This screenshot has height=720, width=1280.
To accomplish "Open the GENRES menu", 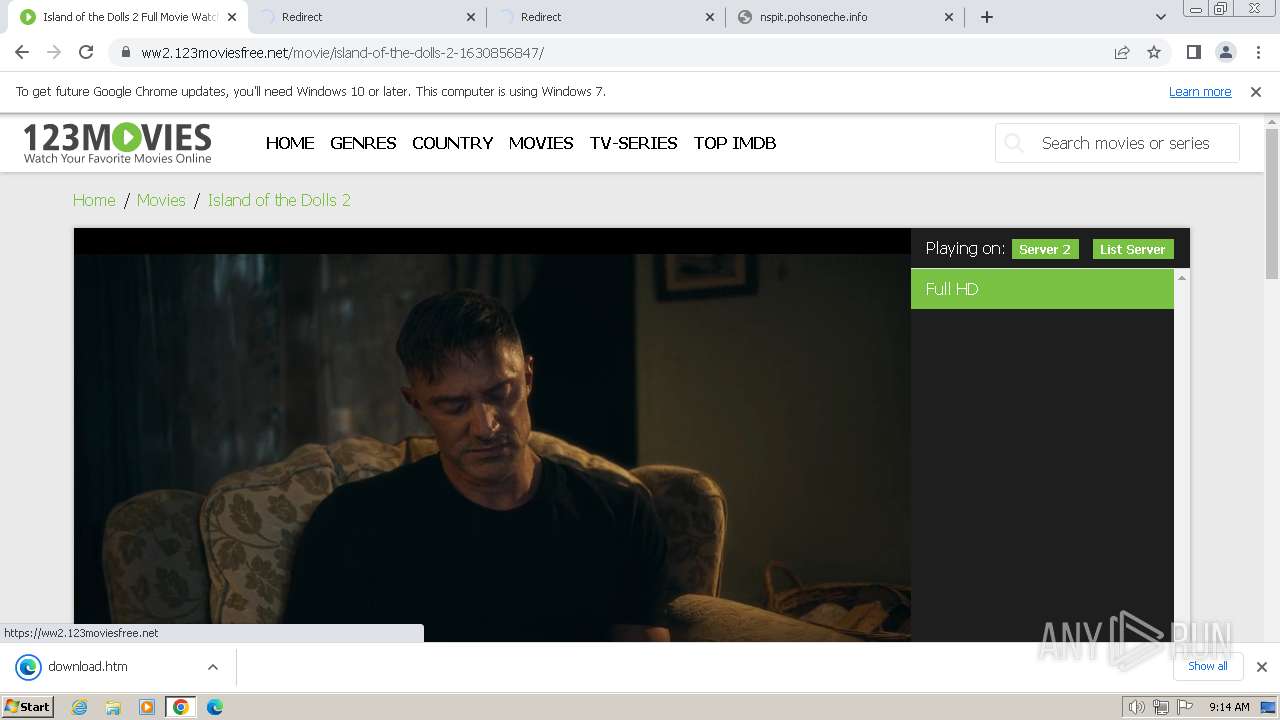I will (x=363, y=143).
